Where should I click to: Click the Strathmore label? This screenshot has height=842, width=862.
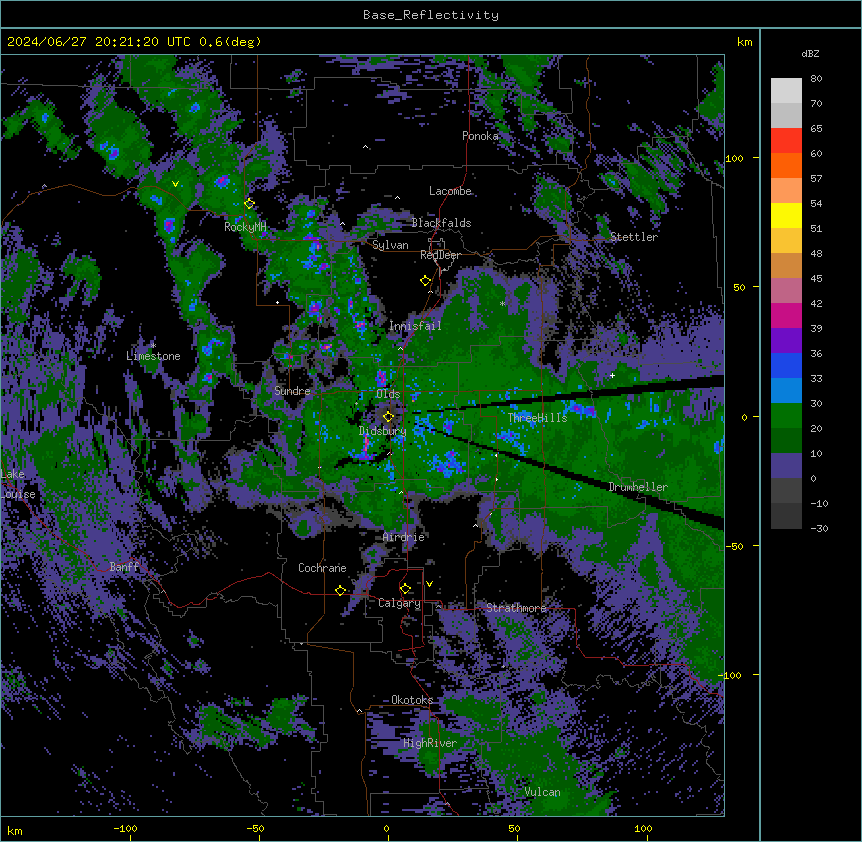click(x=516, y=608)
